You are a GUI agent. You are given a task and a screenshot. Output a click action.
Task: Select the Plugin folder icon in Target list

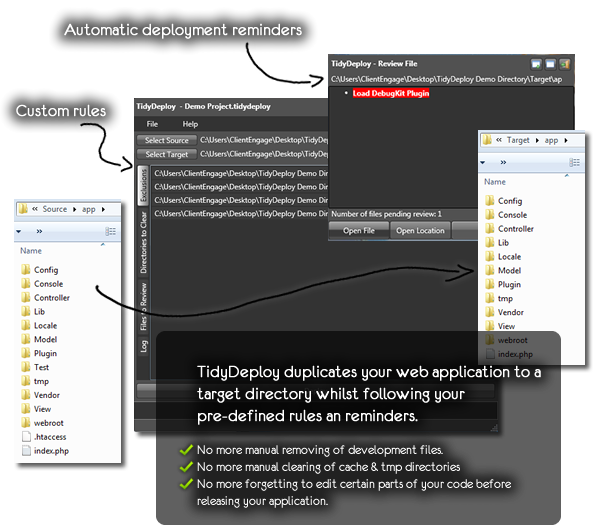(x=489, y=284)
